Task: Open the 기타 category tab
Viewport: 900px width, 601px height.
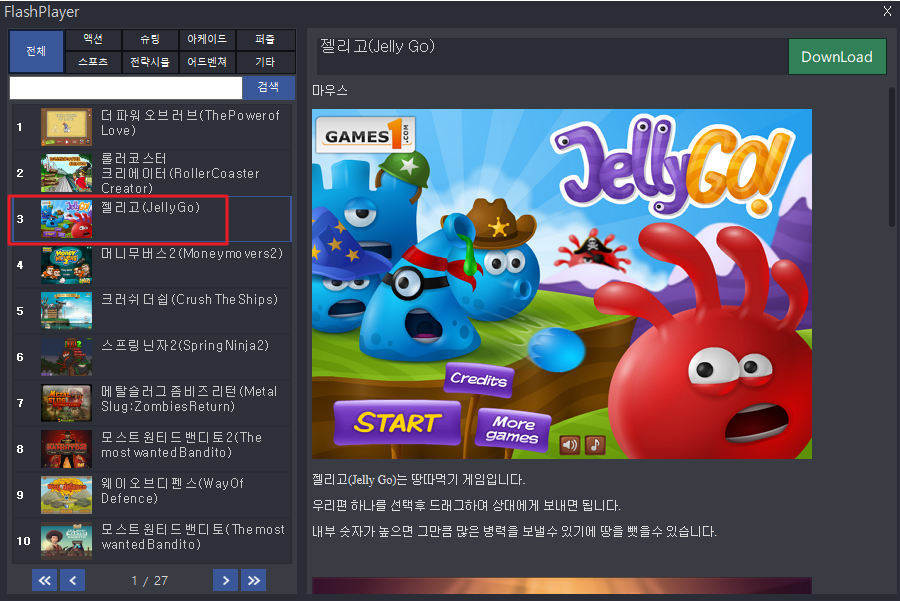Action: coord(265,62)
